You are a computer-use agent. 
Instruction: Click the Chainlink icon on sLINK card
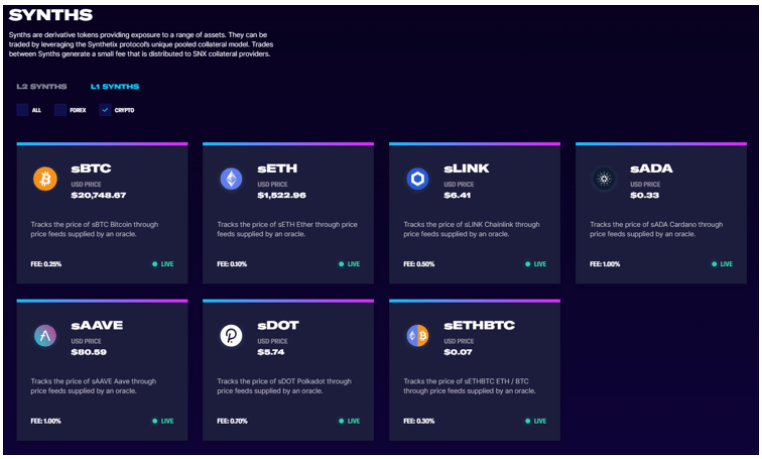417,179
